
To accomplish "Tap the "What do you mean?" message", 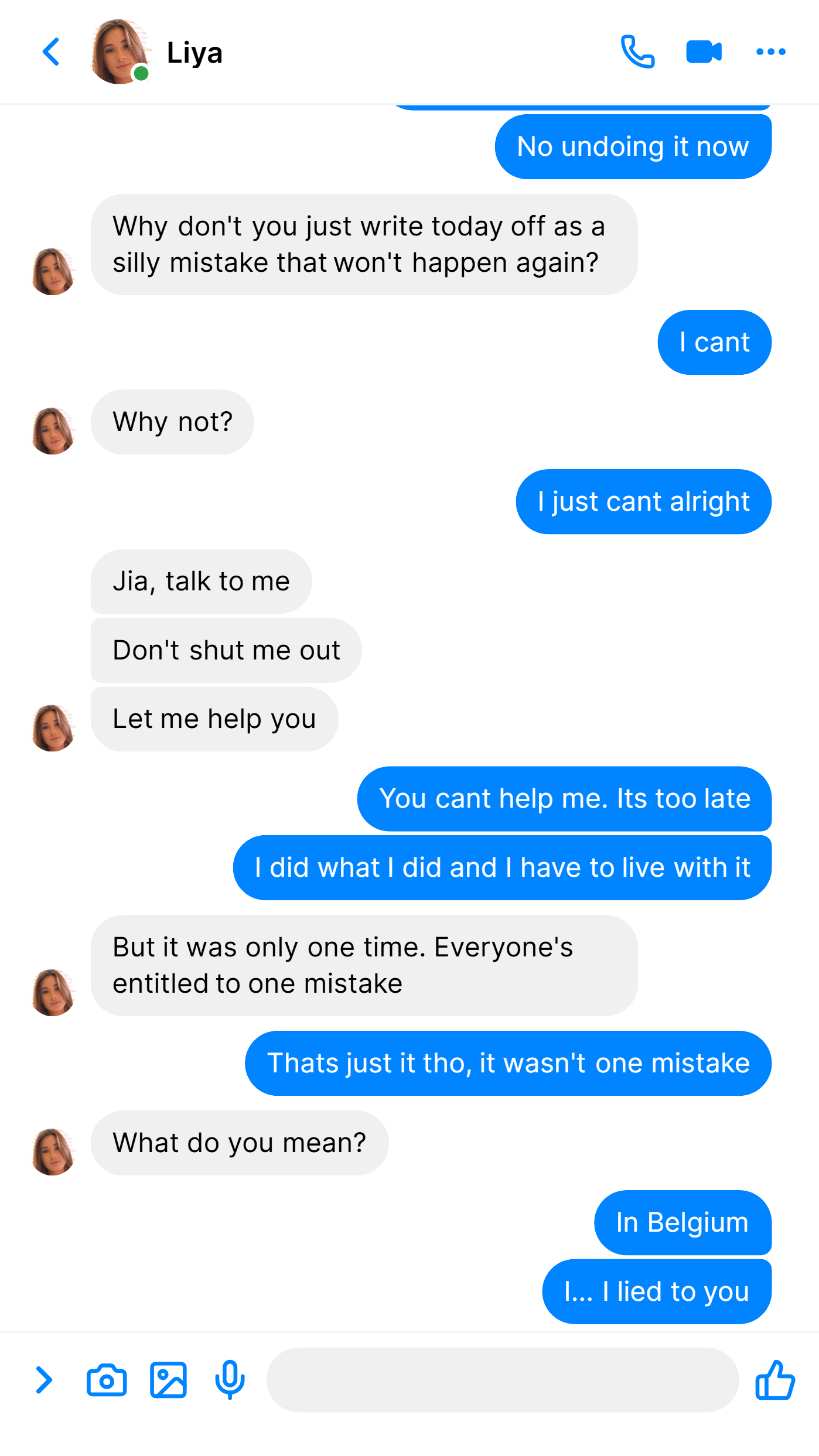I will [240, 1143].
